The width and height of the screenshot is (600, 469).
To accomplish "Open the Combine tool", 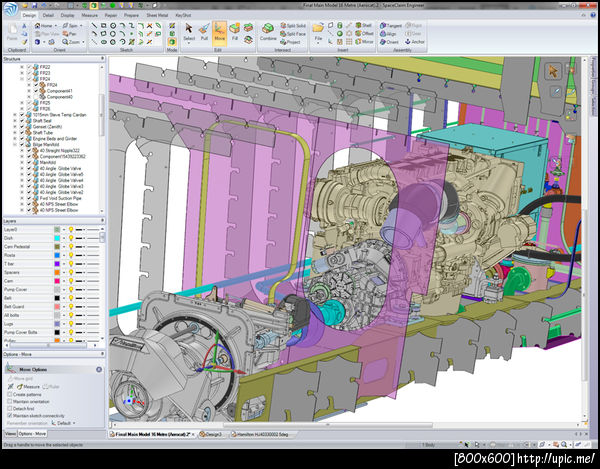I will pyautogui.click(x=268, y=32).
